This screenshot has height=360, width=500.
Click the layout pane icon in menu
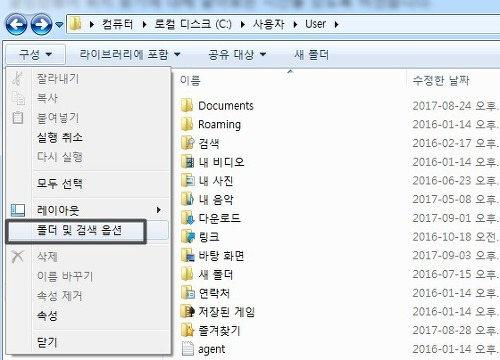click(18, 210)
